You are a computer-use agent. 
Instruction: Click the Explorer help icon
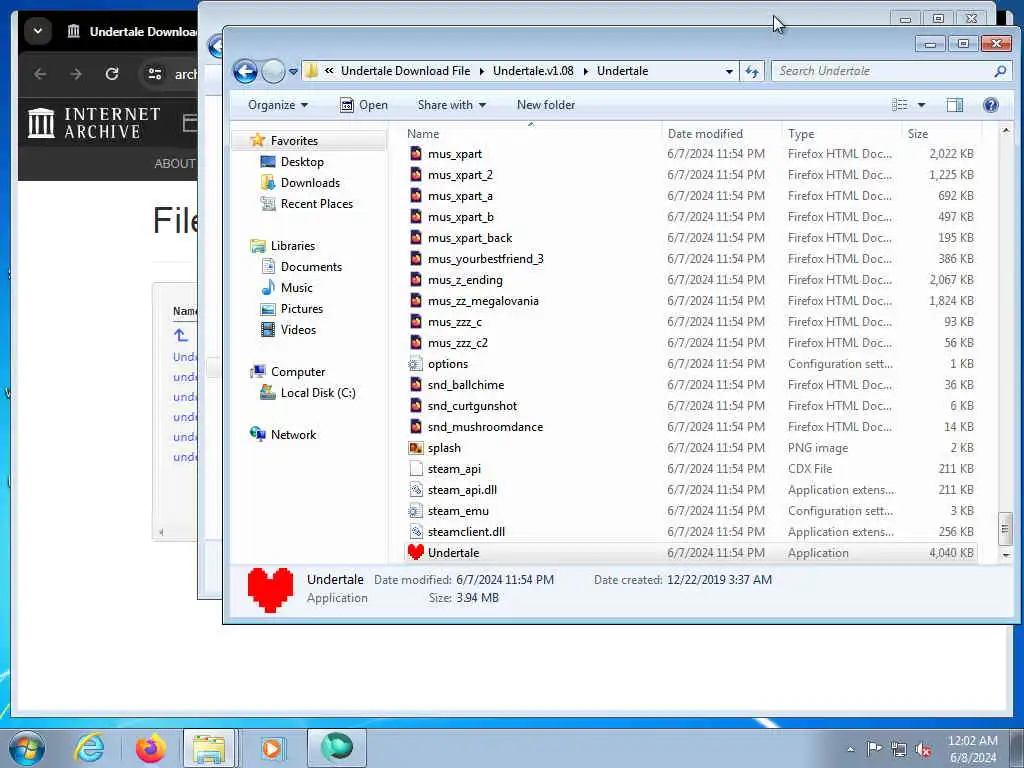991,105
